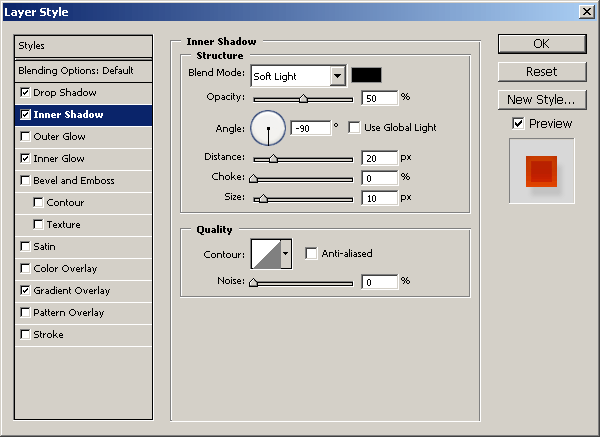Uncheck the Drop Shadow effect
Screen dimensions: 600x437
click(25, 92)
